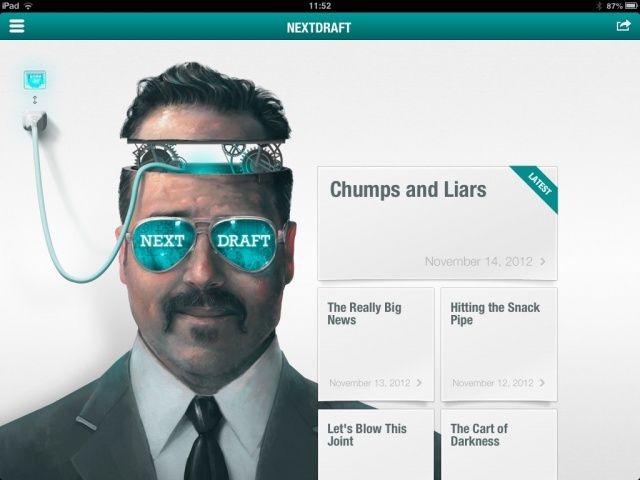Tap the battery indicator in status bar
This screenshot has width=640, height=480.
631,6
